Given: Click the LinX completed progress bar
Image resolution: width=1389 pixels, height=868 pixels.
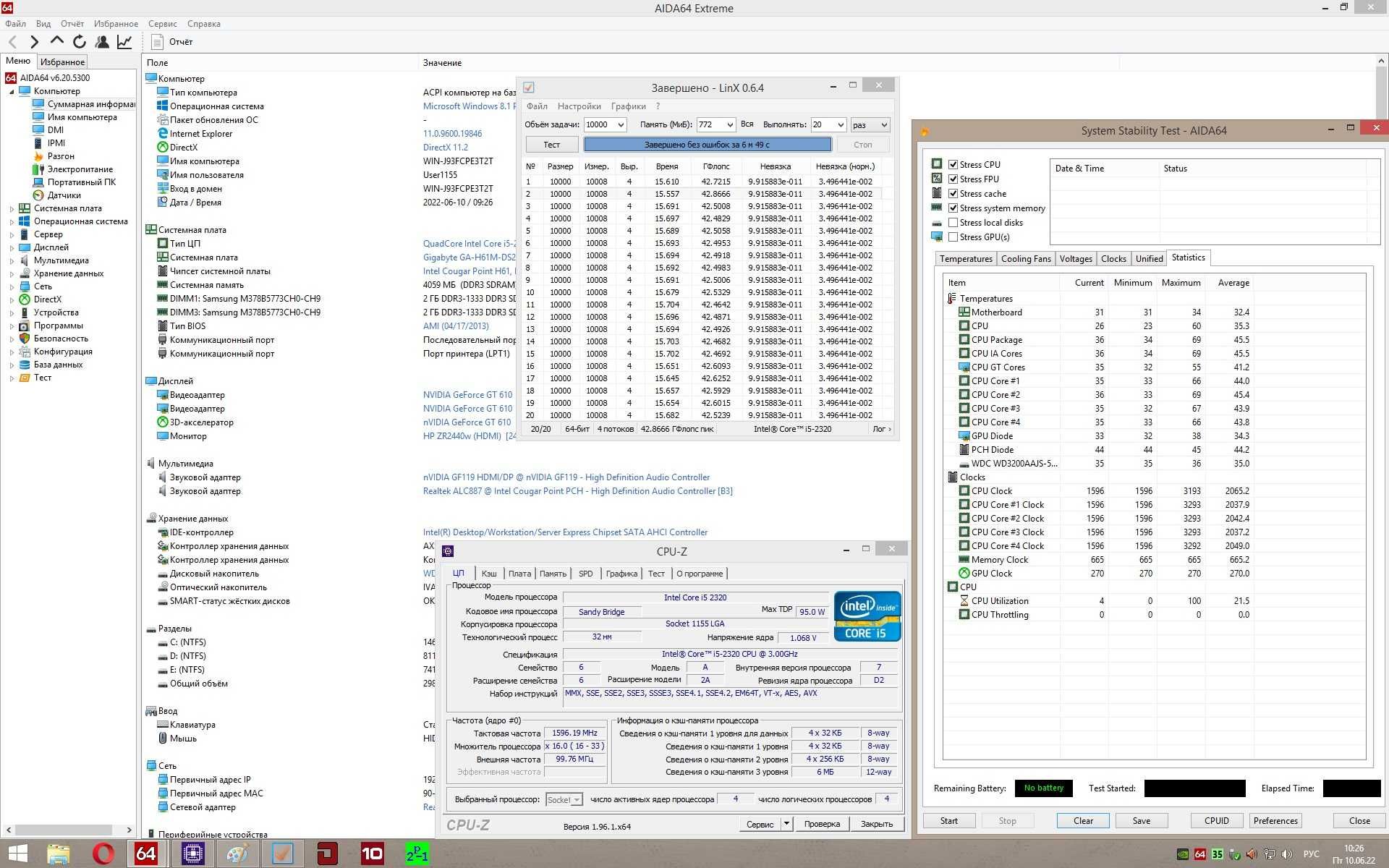Looking at the screenshot, I should [x=708, y=145].
